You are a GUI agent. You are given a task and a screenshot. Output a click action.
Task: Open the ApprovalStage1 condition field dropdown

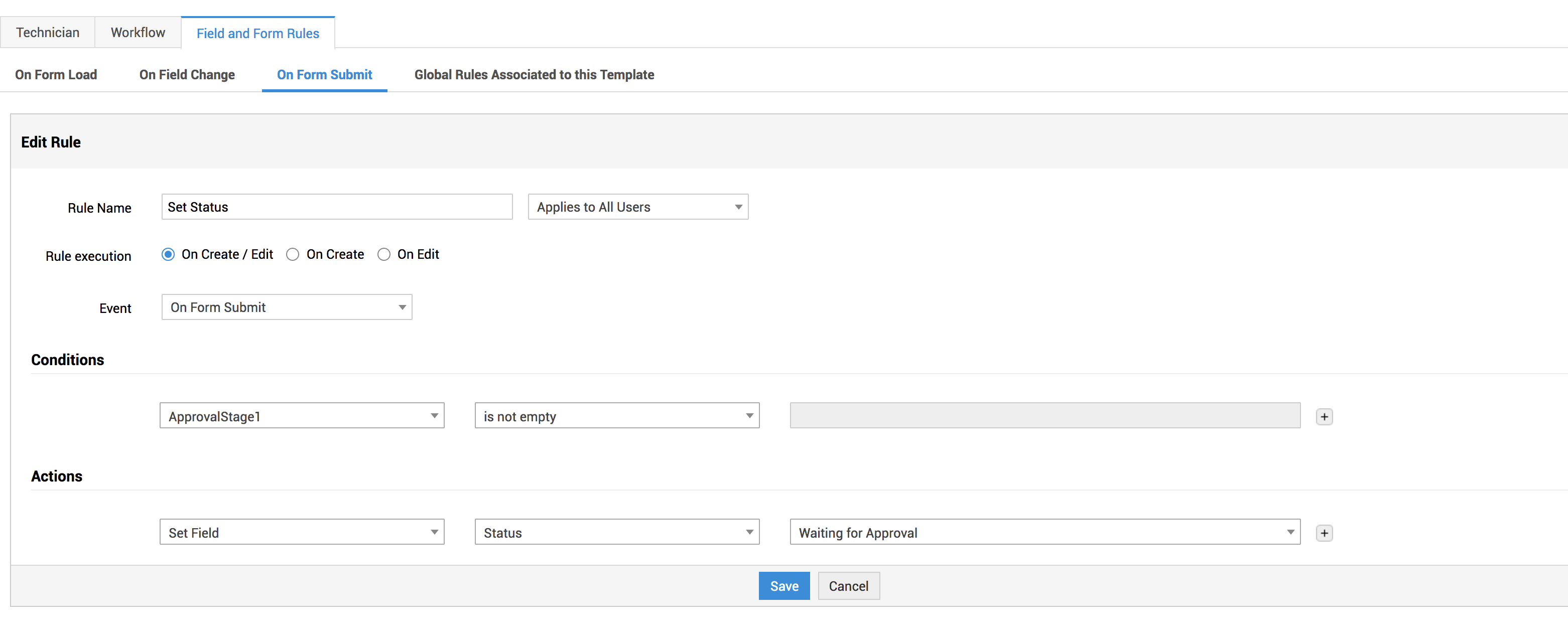(x=302, y=416)
